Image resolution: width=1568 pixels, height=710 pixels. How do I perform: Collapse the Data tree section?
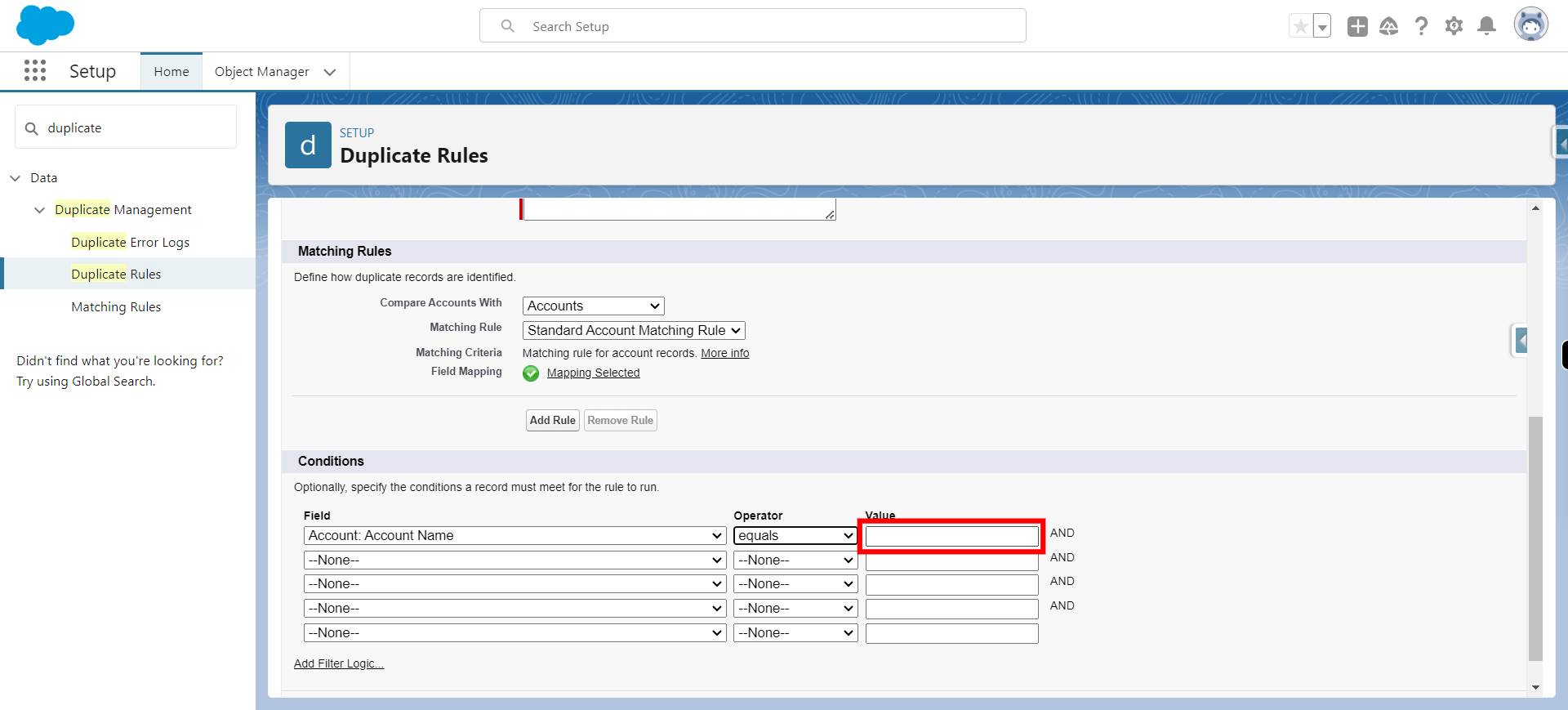(x=15, y=178)
